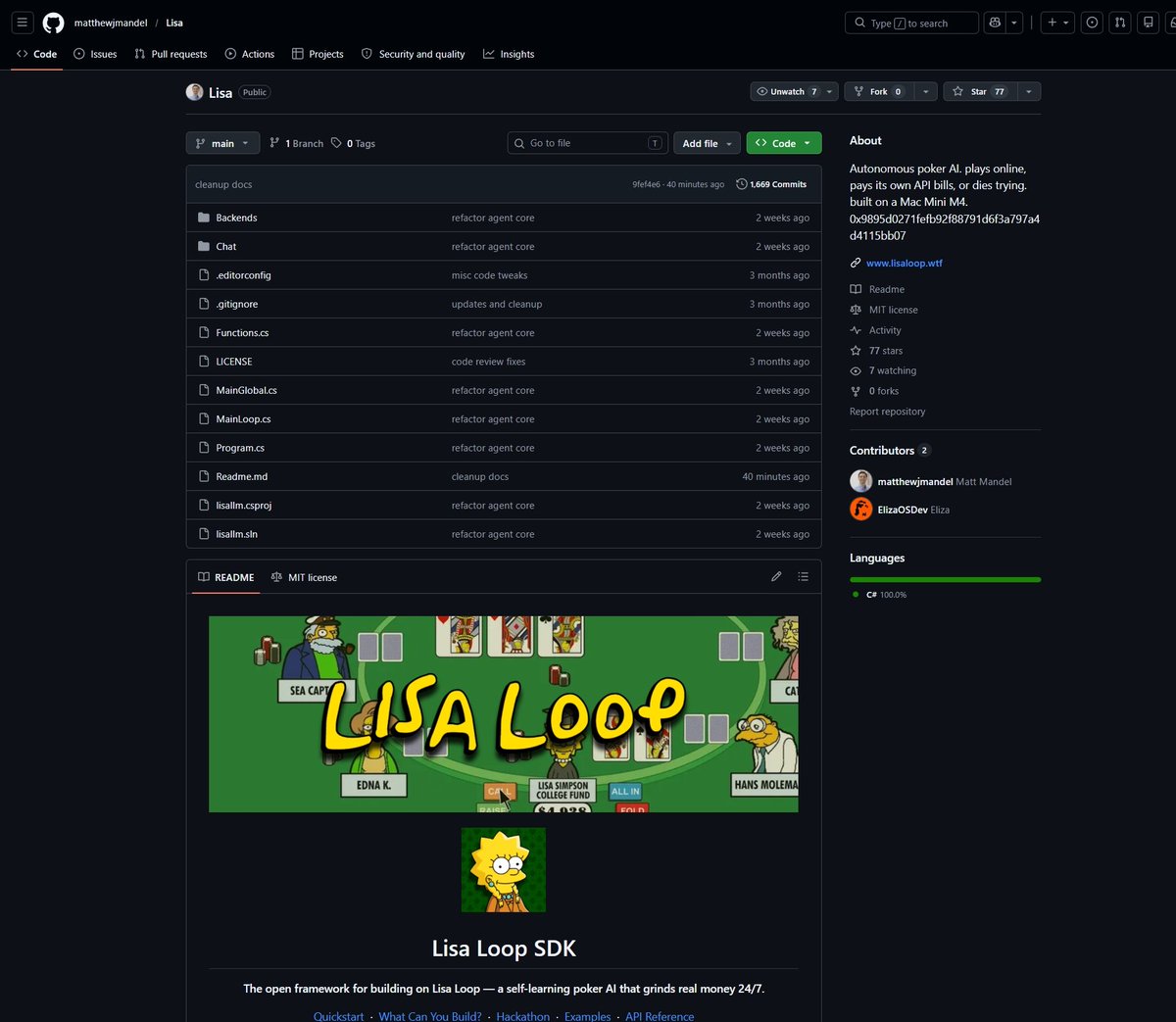Switch to Security and quality tab
The image size is (1176, 1022).
pyautogui.click(x=413, y=54)
